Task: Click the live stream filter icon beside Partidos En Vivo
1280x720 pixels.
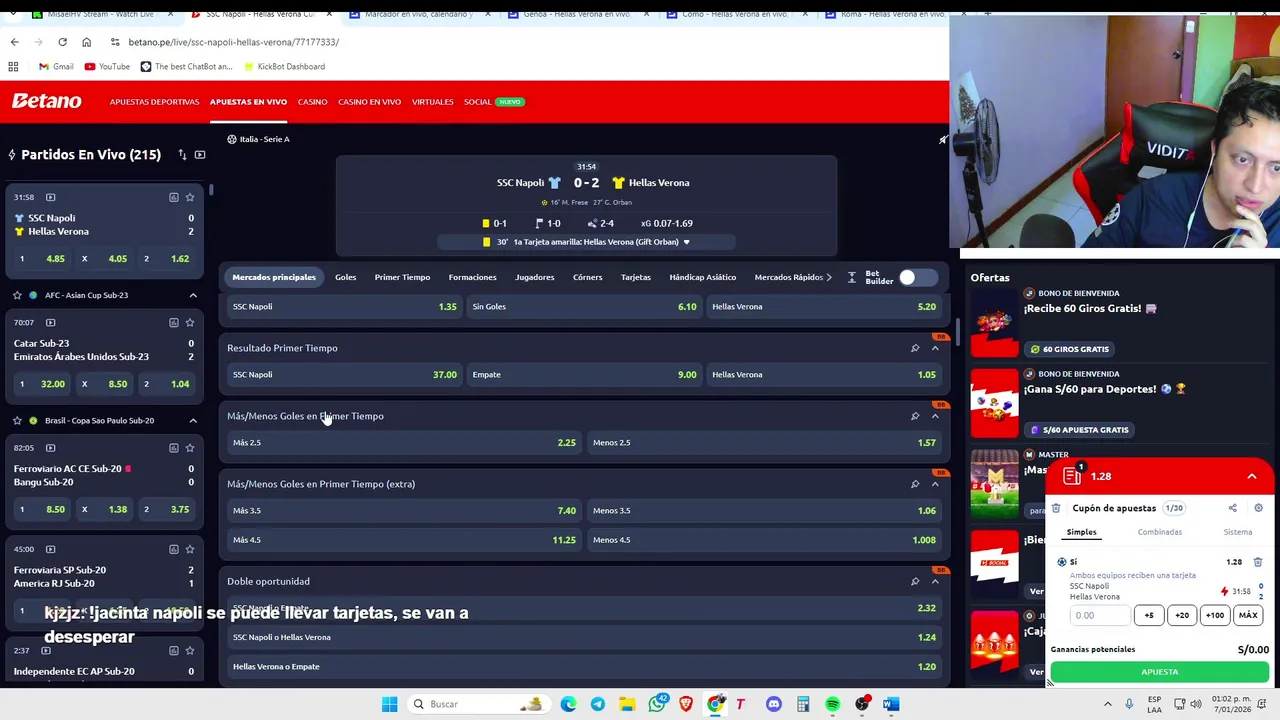Action: [200, 155]
